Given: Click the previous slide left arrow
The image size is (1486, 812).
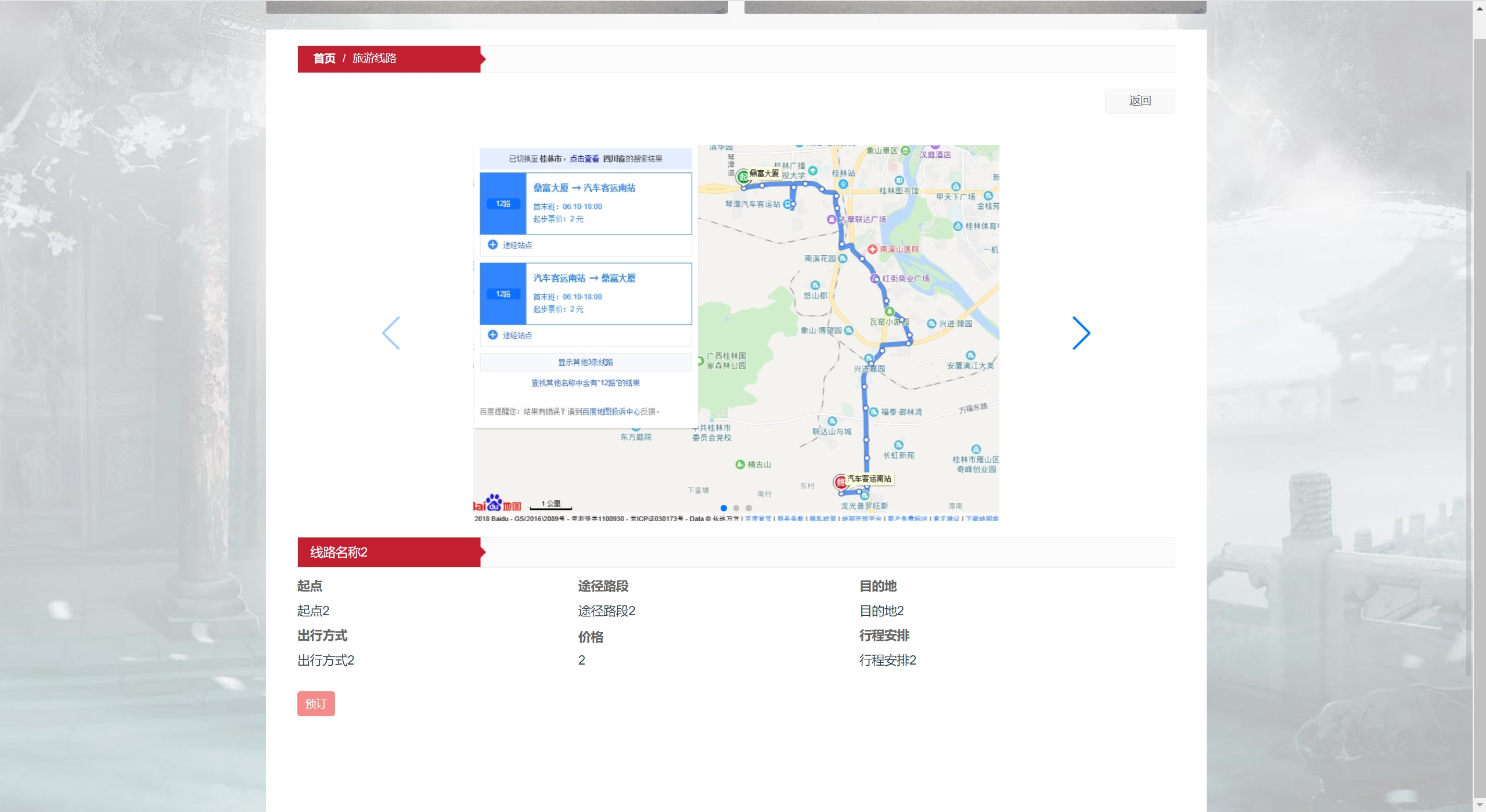Looking at the screenshot, I should (391, 333).
